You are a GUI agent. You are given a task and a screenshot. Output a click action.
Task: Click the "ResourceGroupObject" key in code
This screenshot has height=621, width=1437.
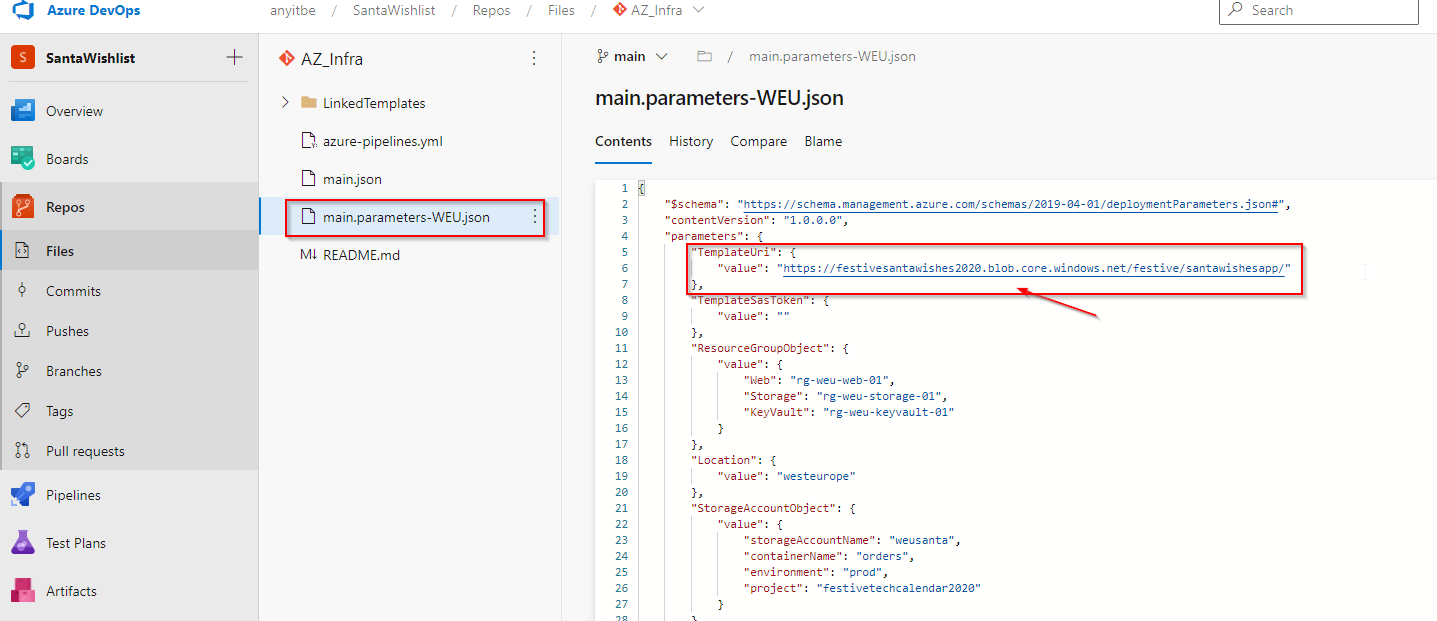click(761, 348)
